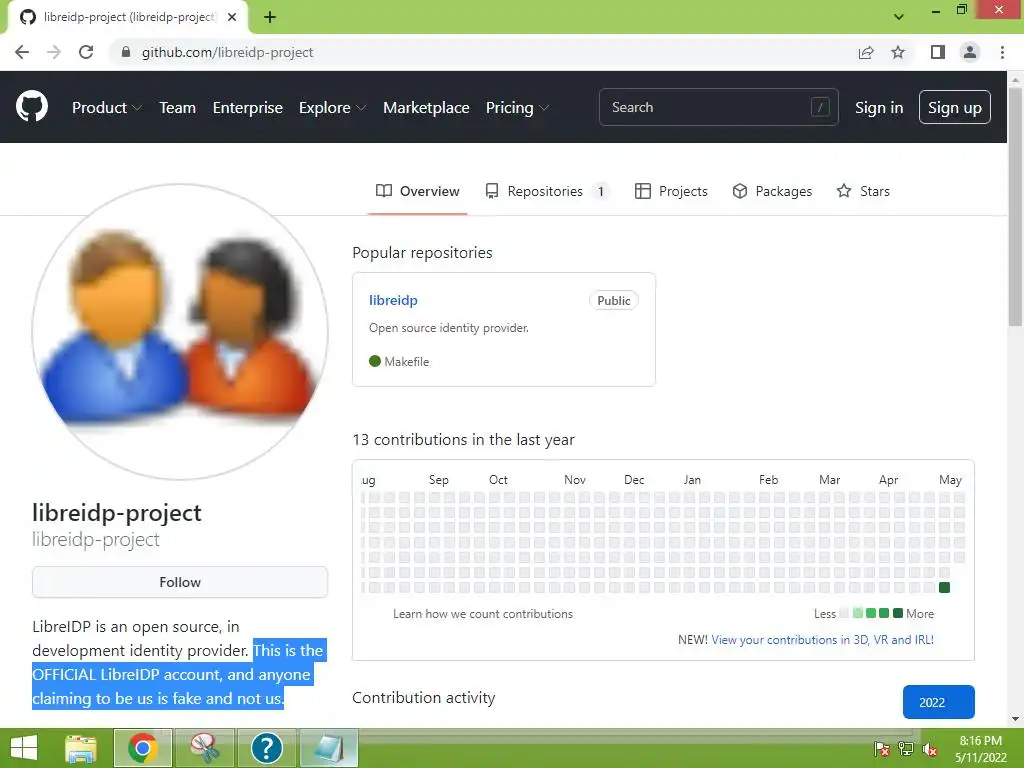The width and height of the screenshot is (1024, 768).
Task: Open Snipping Tool from taskbar
Action: (x=204, y=748)
